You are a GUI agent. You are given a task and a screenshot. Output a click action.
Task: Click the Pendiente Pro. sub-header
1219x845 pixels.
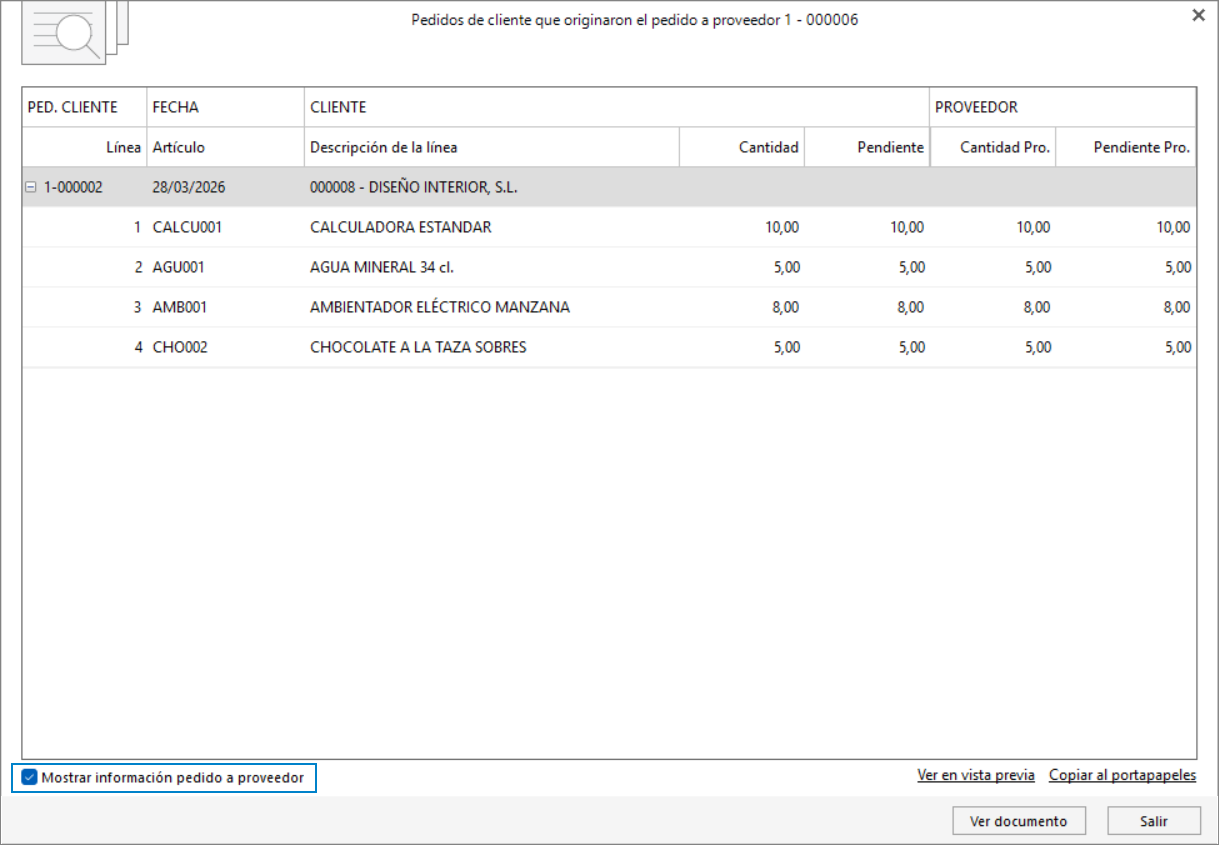[1126, 147]
